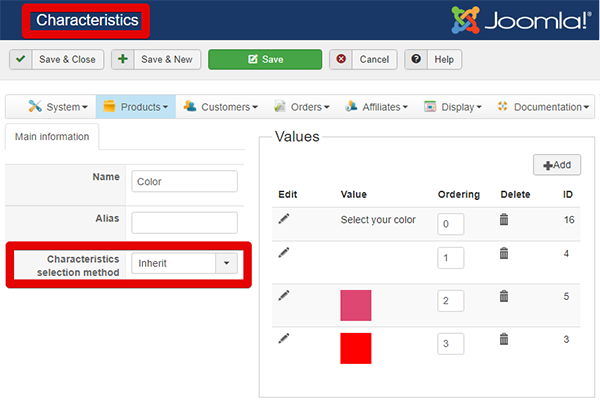600x404 pixels.
Task: Click trash icon for value ID 4
Action: click(504, 253)
